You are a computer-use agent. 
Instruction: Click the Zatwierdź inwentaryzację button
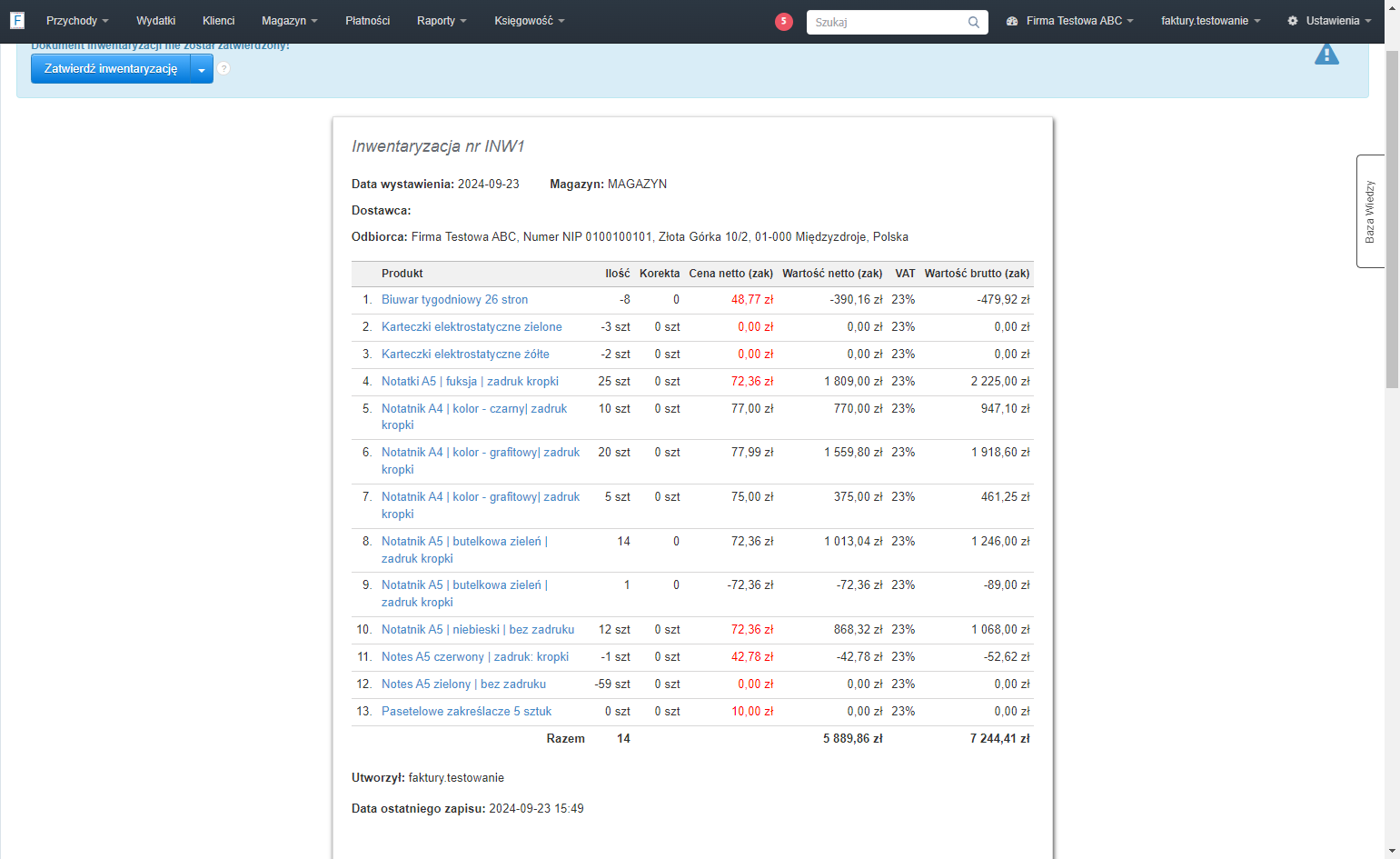point(111,69)
